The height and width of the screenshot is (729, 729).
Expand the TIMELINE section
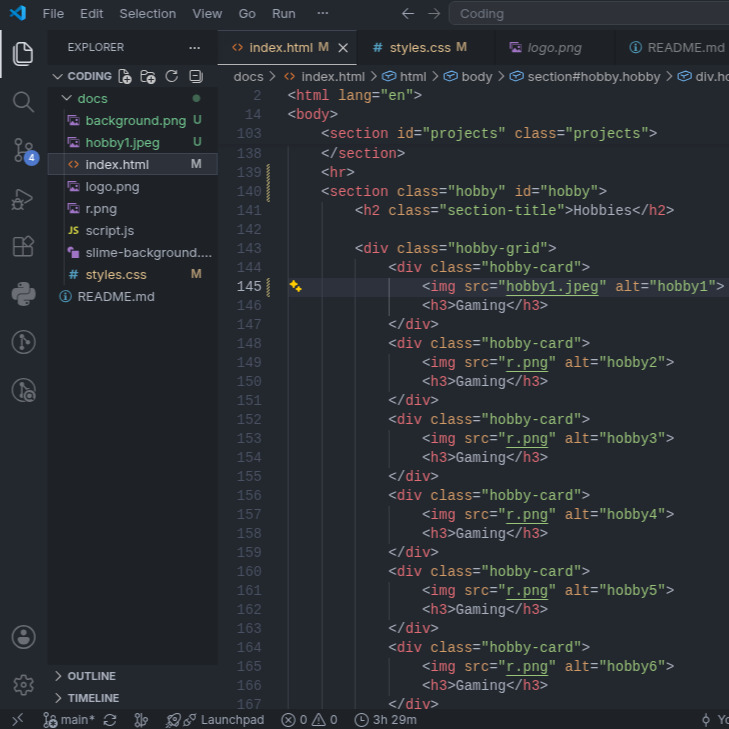[x=93, y=698]
